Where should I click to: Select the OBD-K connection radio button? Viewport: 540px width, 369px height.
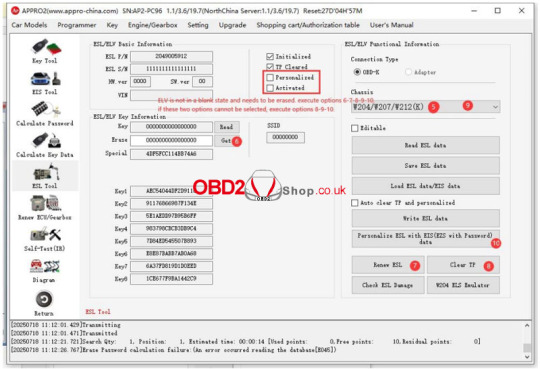(357, 72)
